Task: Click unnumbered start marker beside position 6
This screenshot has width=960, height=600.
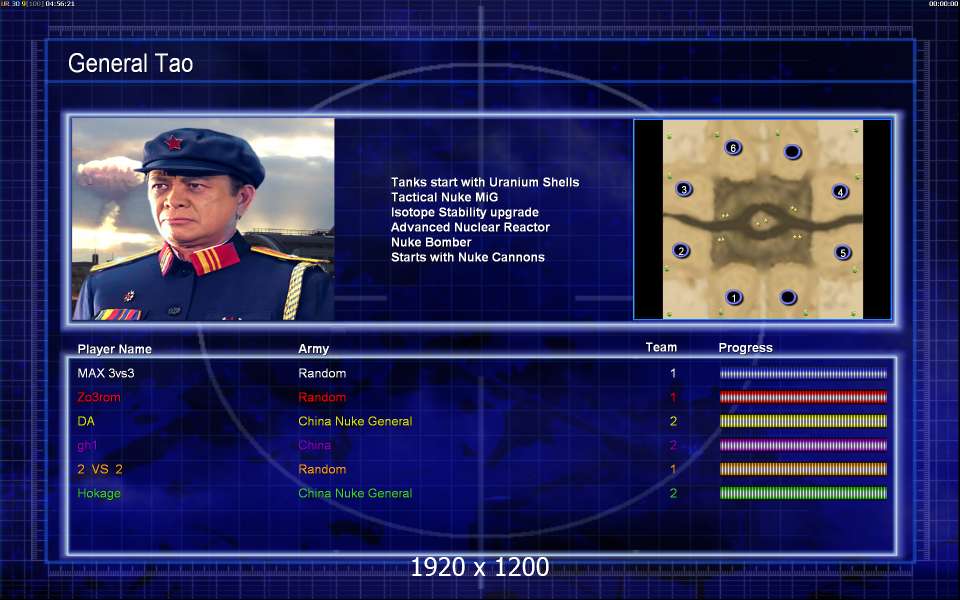Action: click(x=792, y=151)
